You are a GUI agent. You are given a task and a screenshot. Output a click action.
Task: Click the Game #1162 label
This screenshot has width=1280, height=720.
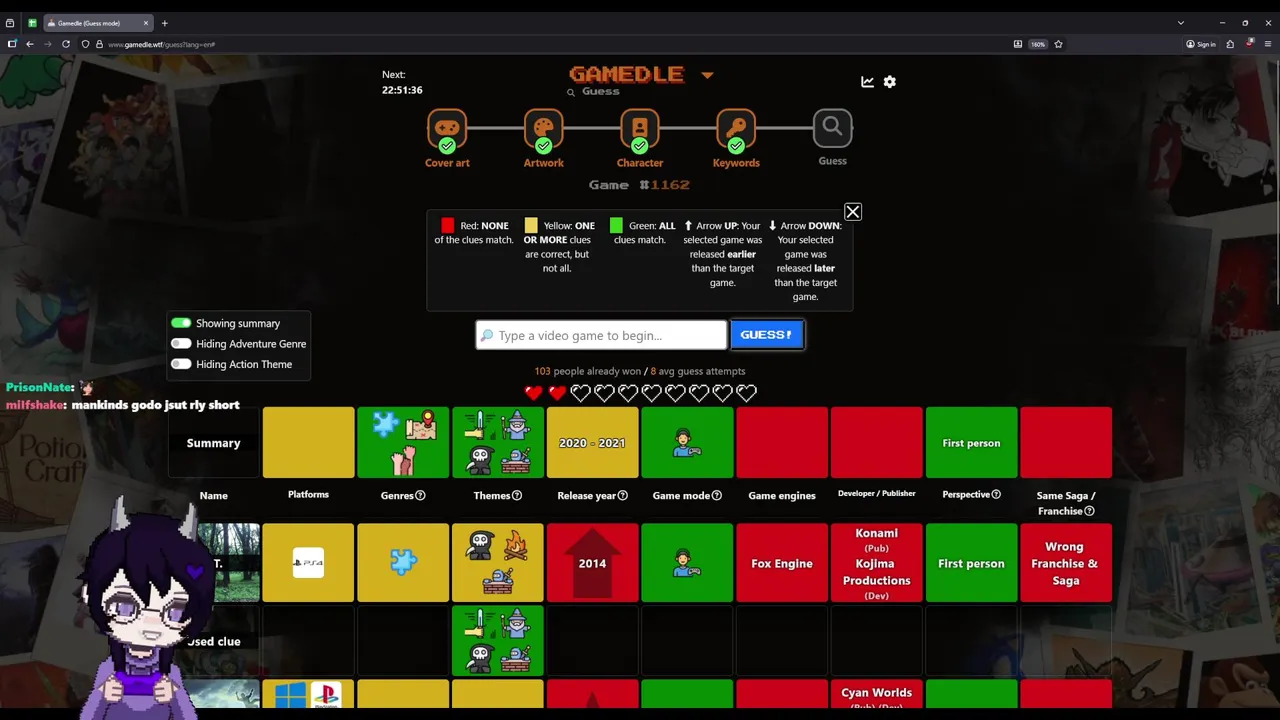[639, 185]
